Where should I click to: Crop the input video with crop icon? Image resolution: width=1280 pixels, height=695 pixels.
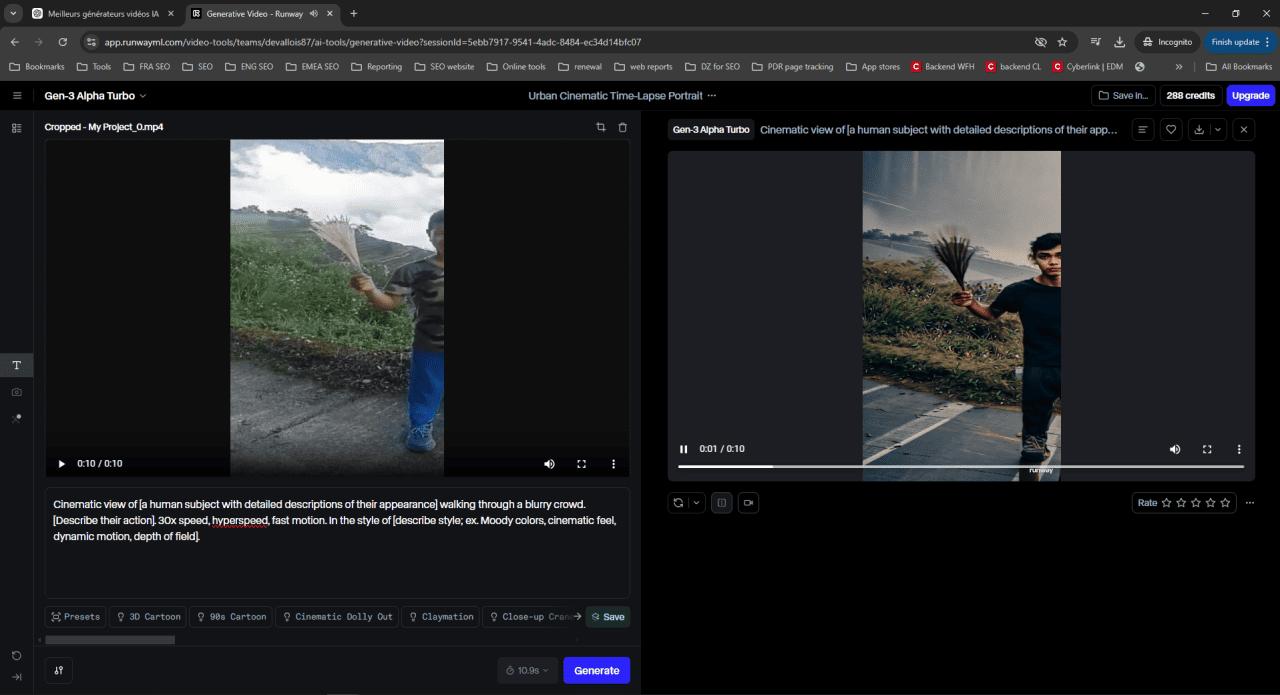pos(601,127)
